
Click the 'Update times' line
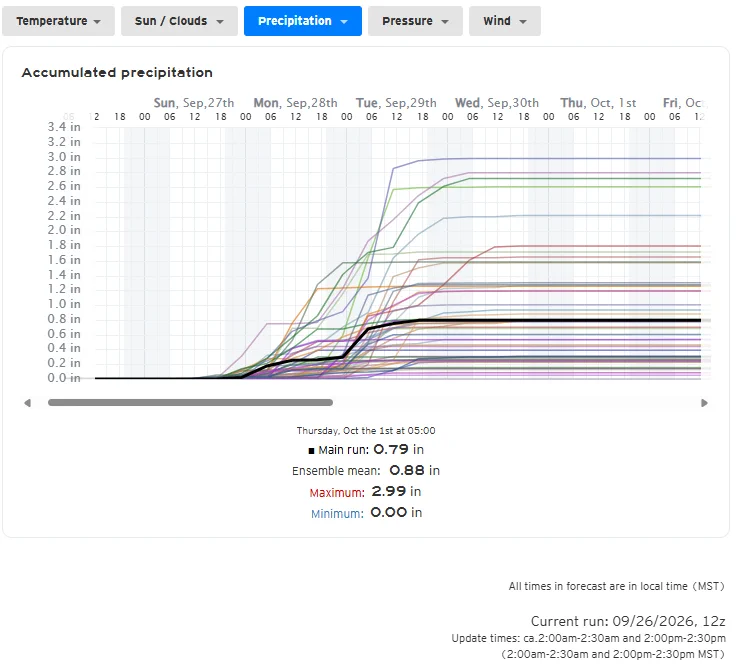coord(588,638)
